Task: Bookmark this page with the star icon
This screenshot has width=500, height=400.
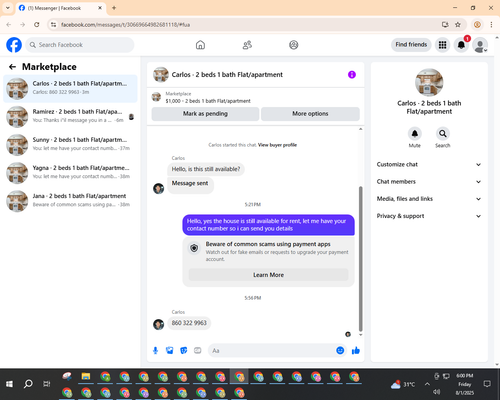Action: click(458, 25)
